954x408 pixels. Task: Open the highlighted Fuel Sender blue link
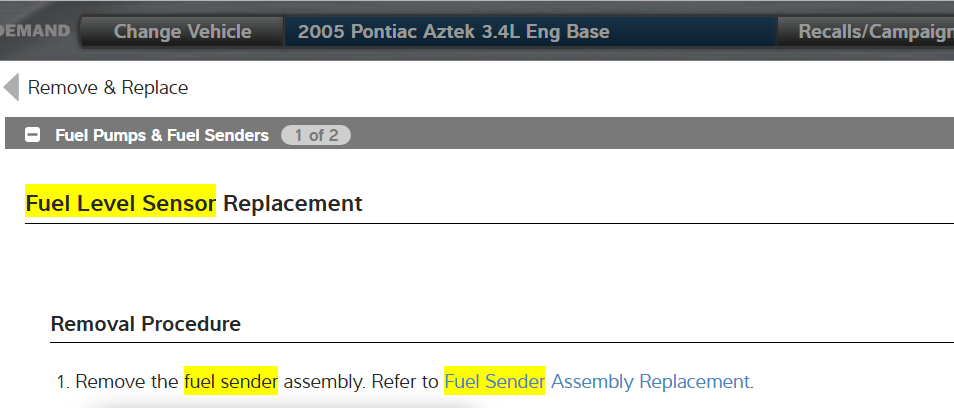click(x=494, y=381)
